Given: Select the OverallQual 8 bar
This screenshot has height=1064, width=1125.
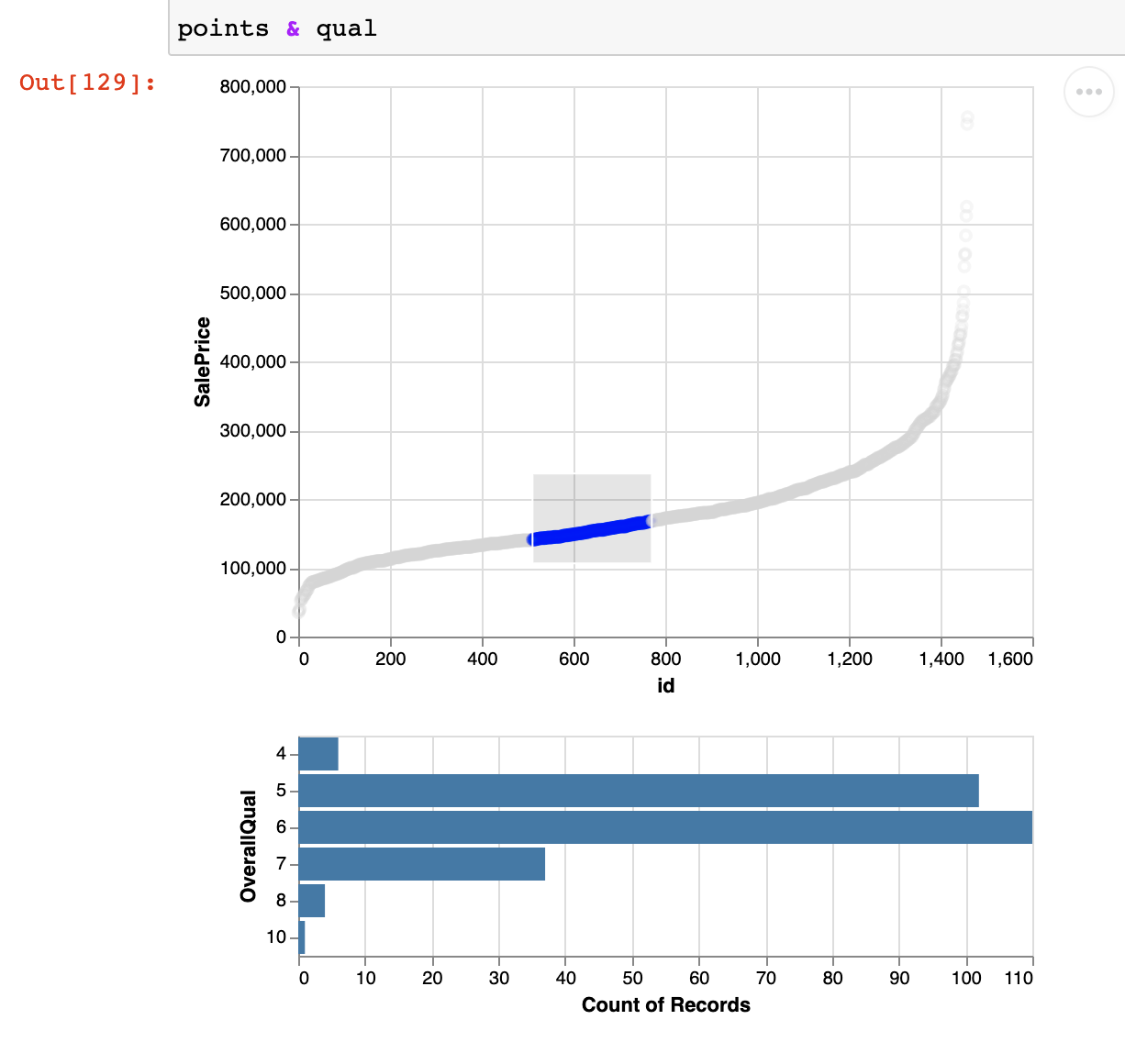Looking at the screenshot, I should tap(312, 901).
